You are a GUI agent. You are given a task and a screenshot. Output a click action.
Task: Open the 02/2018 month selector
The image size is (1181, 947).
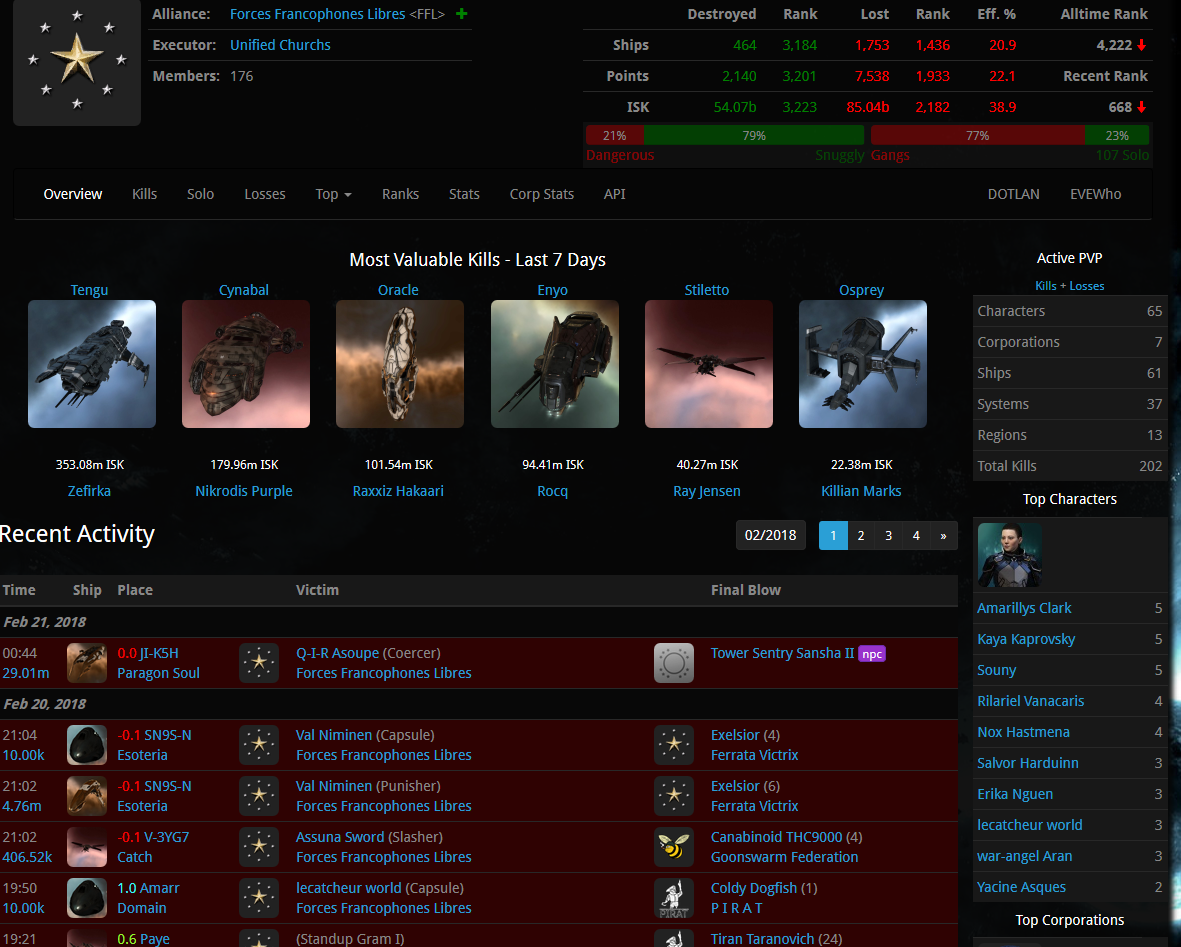(771, 536)
